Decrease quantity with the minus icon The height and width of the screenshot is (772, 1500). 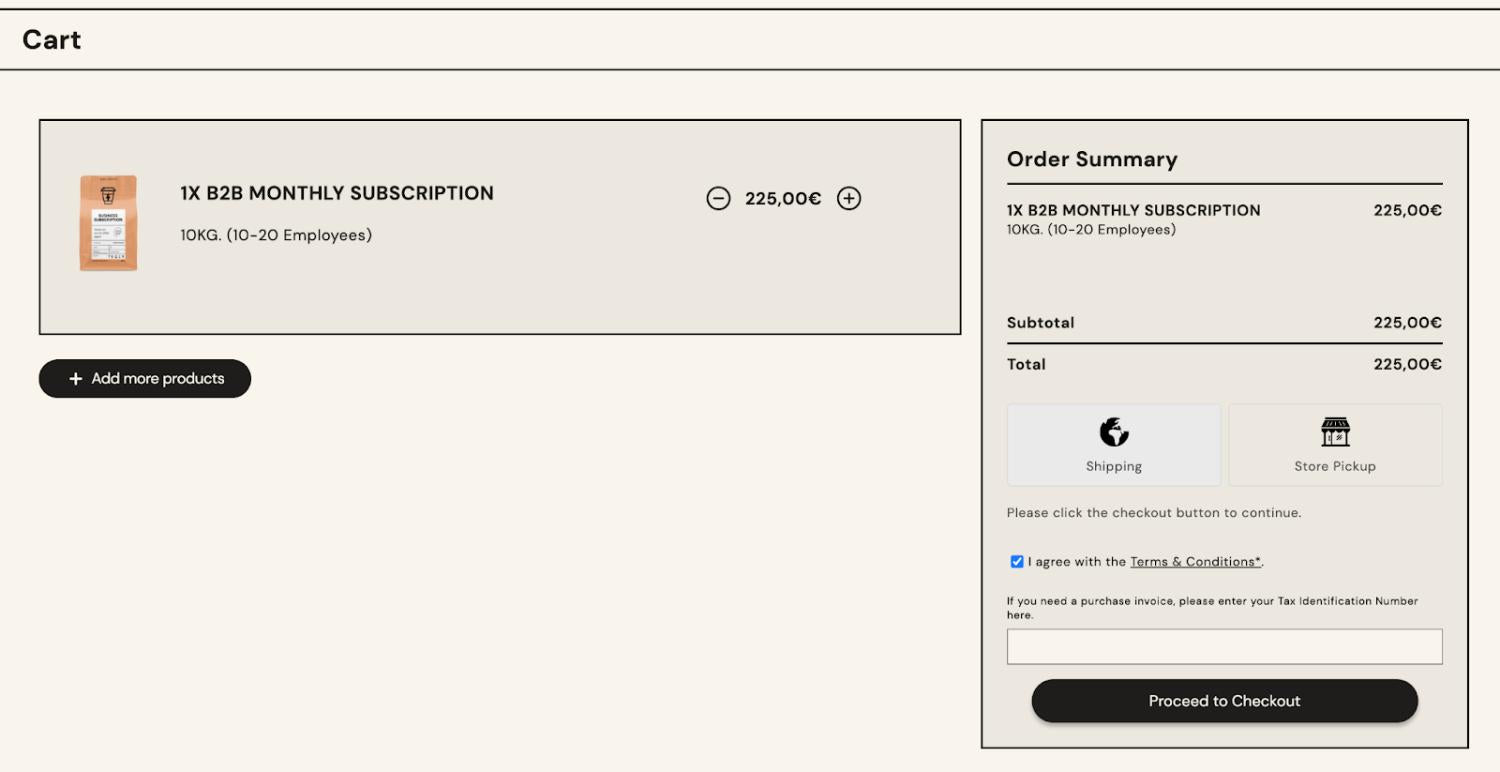point(718,198)
